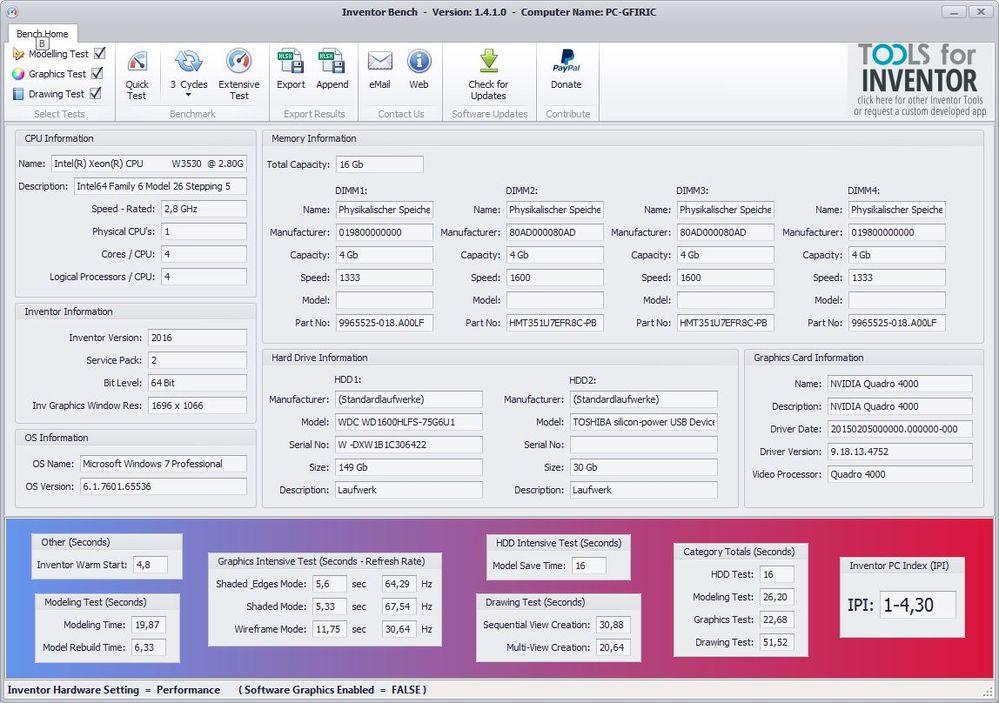999x703 pixels.
Task: Select the Driver Date field
Action: 900,429
